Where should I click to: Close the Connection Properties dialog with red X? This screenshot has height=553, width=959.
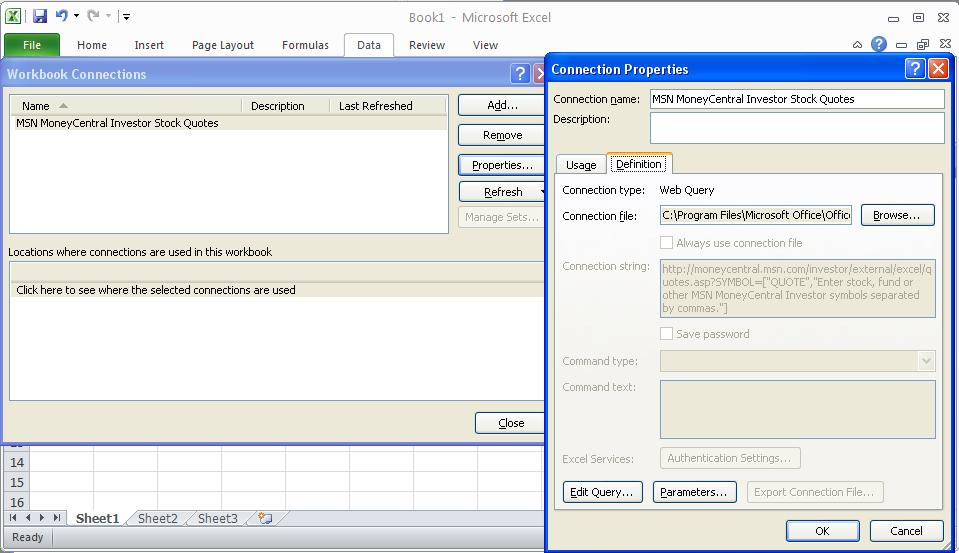(938, 69)
